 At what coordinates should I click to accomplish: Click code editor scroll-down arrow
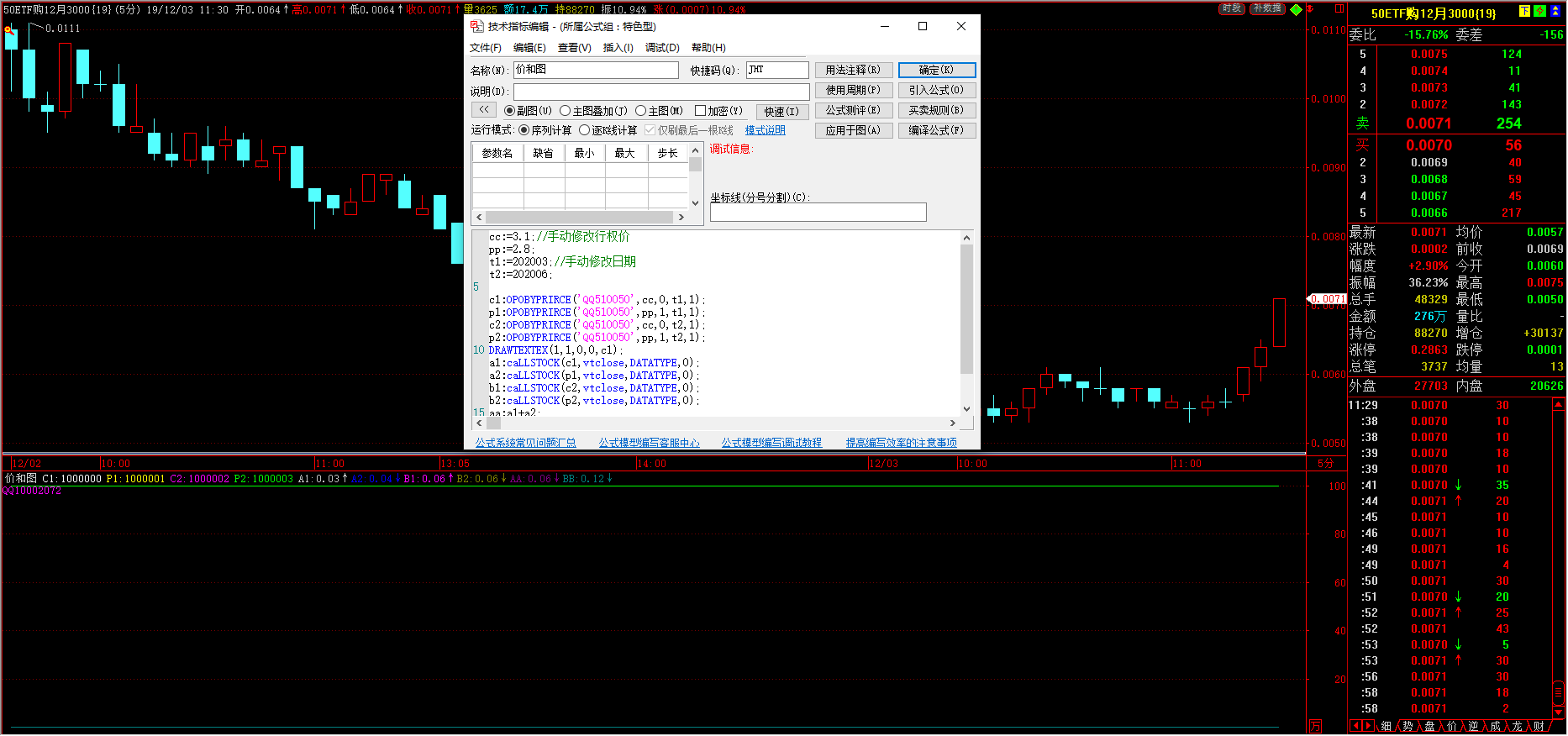click(x=966, y=409)
